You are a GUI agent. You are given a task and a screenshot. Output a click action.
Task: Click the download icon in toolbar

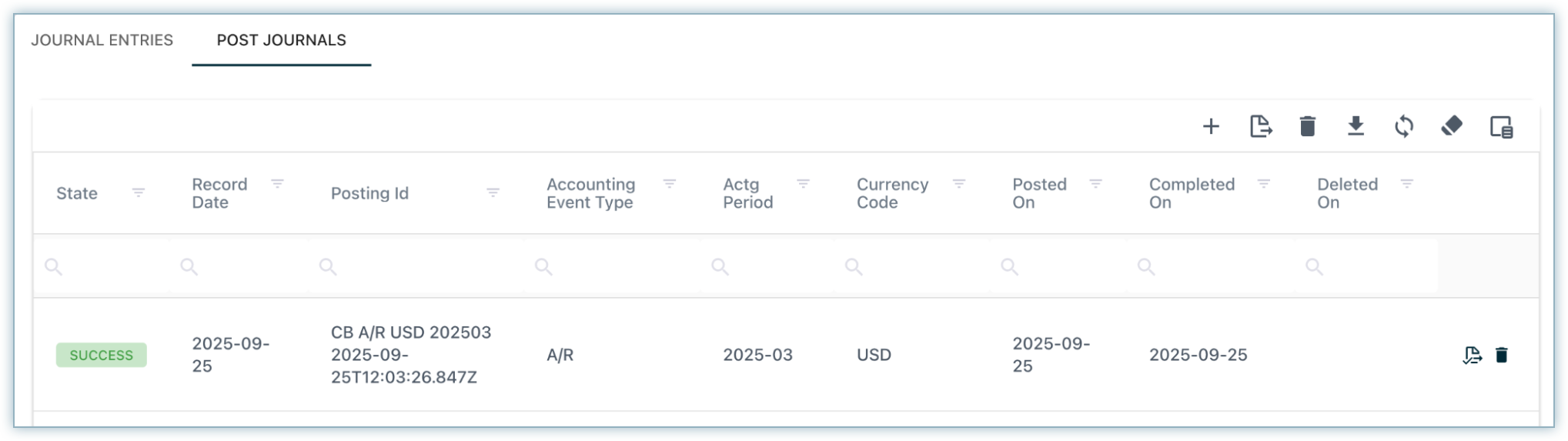pos(1356,126)
